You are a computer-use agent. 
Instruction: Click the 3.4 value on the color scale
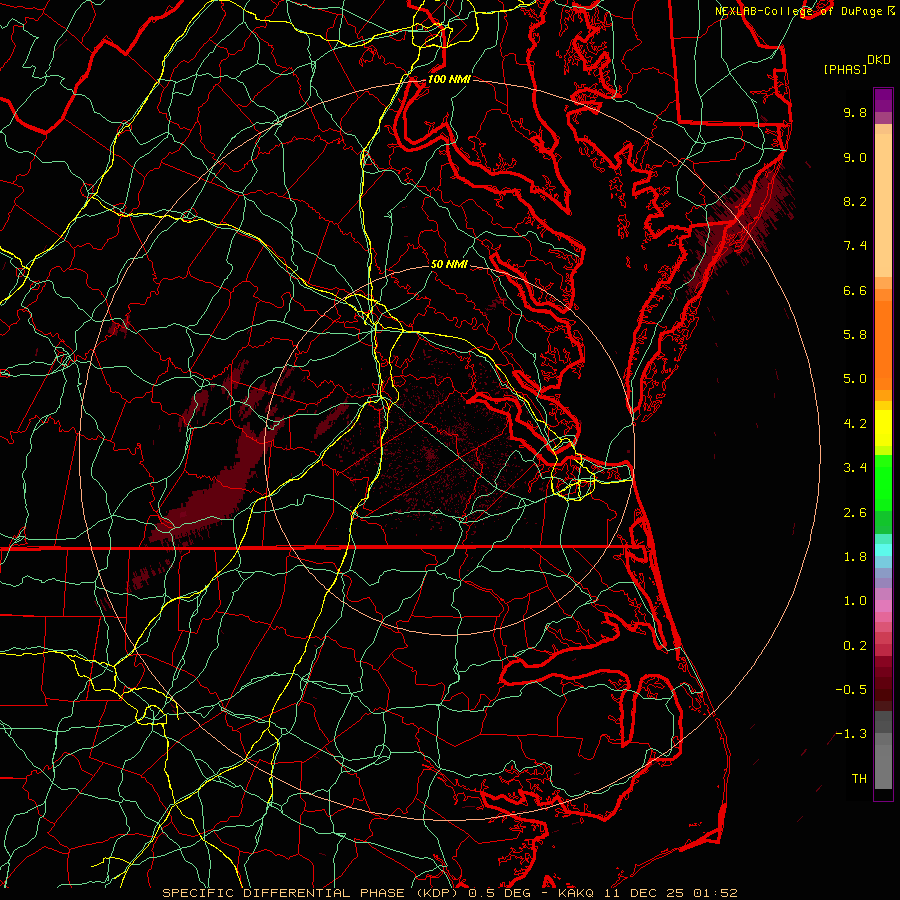(855, 468)
